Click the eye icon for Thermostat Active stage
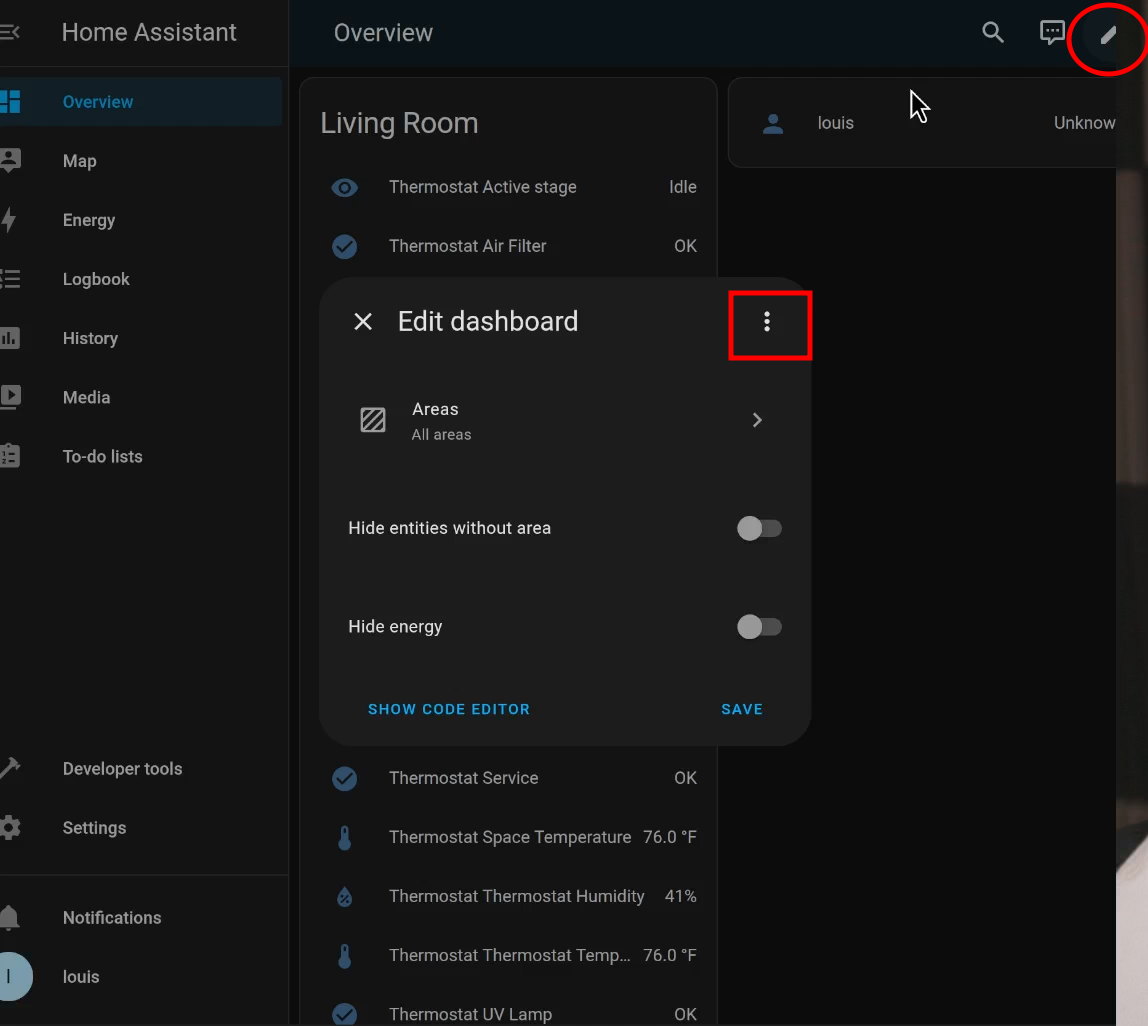The image size is (1148, 1026). pyautogui.click(x=345, y=187)
